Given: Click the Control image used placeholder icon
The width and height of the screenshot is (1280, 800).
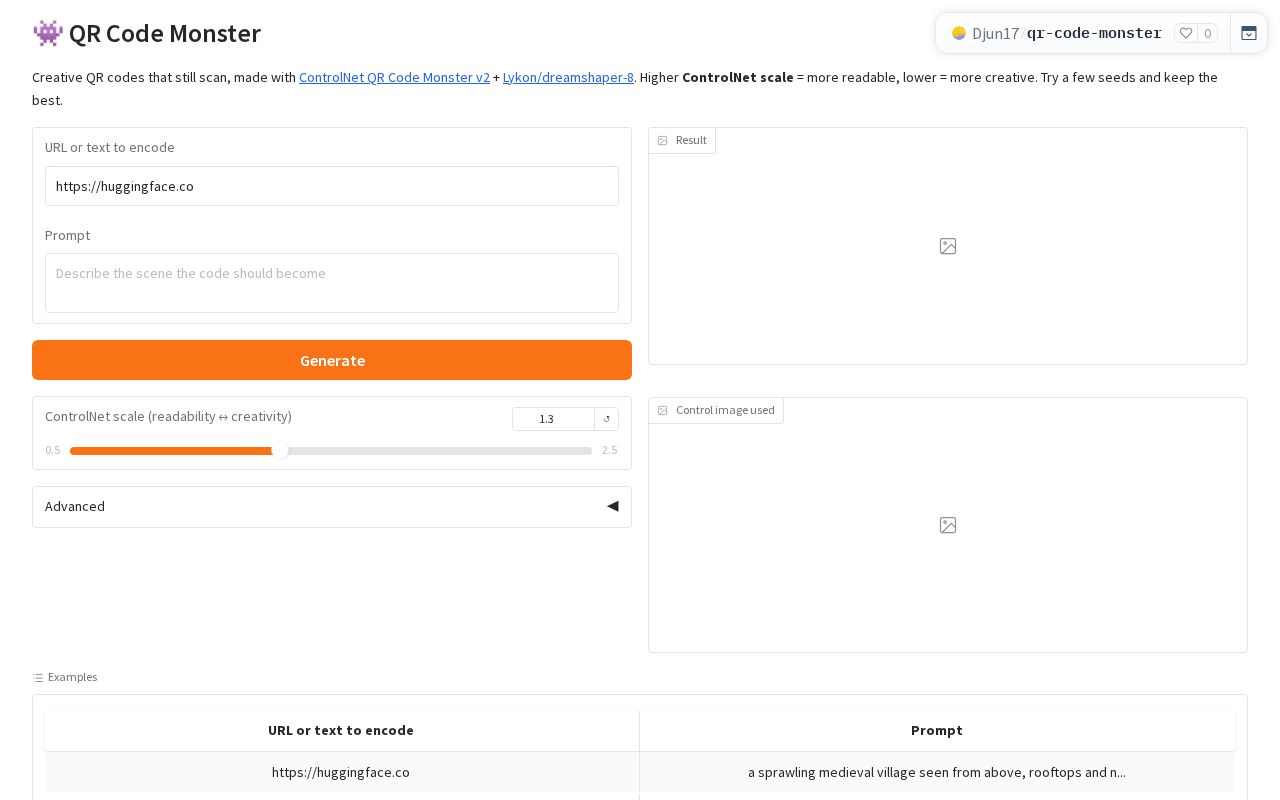Looking at the screenshot, I should coord(948,525).
